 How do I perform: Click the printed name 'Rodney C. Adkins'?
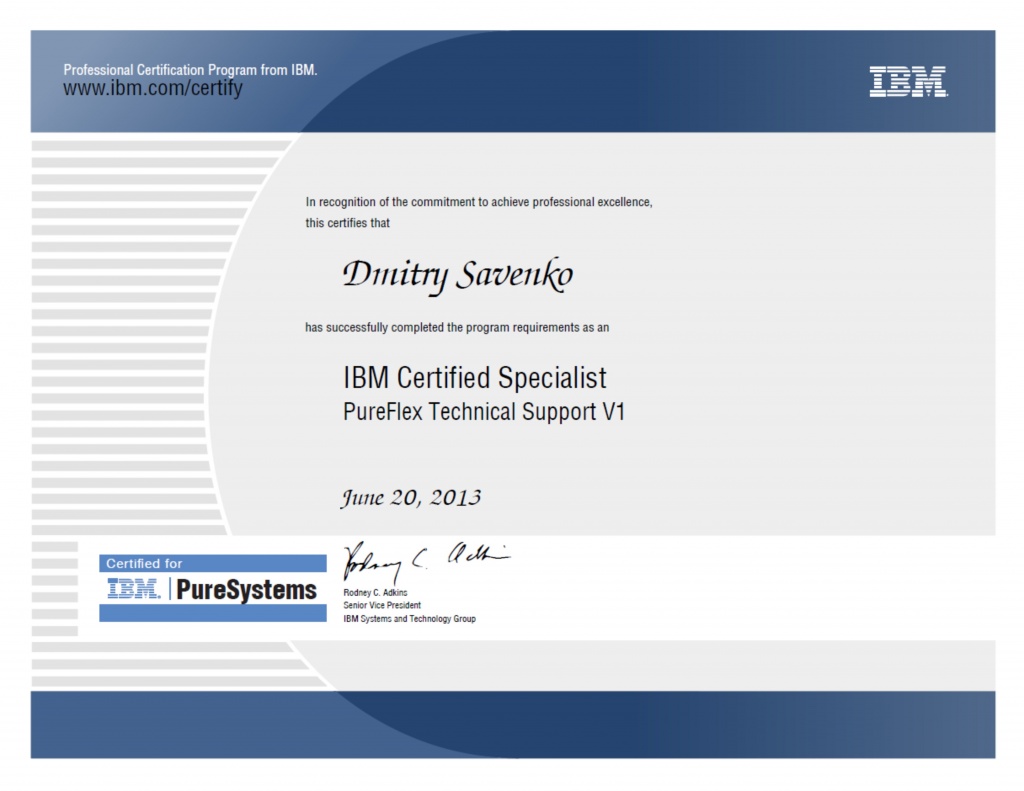click(x=376, y=592)
